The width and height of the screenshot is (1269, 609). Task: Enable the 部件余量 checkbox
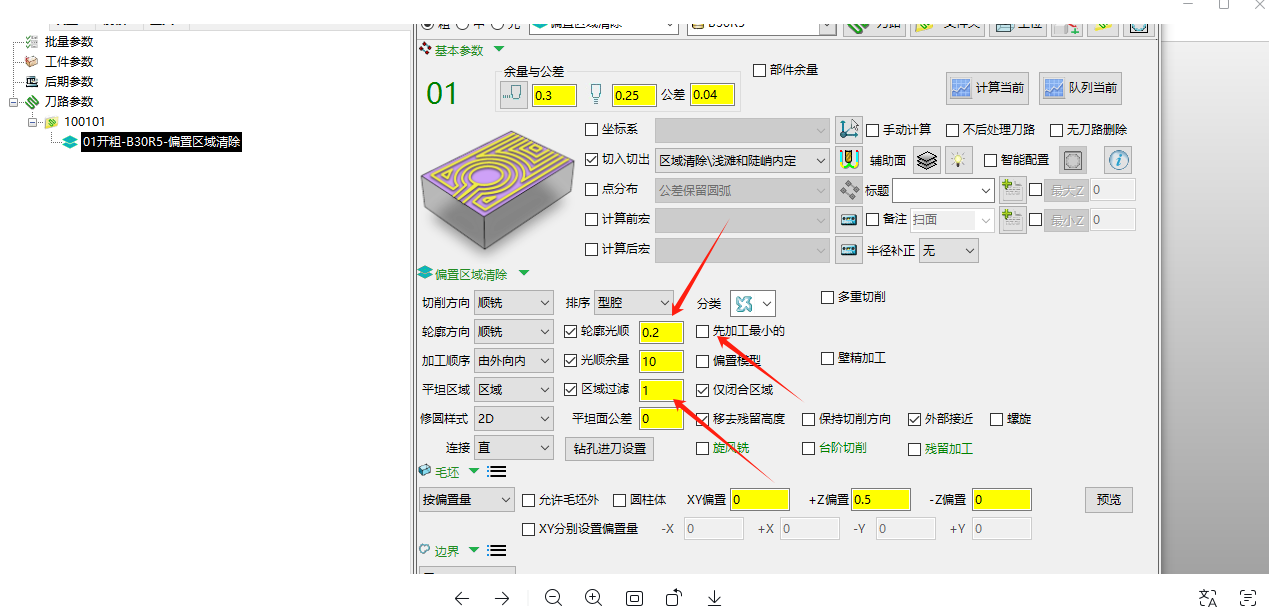(759, 70)
